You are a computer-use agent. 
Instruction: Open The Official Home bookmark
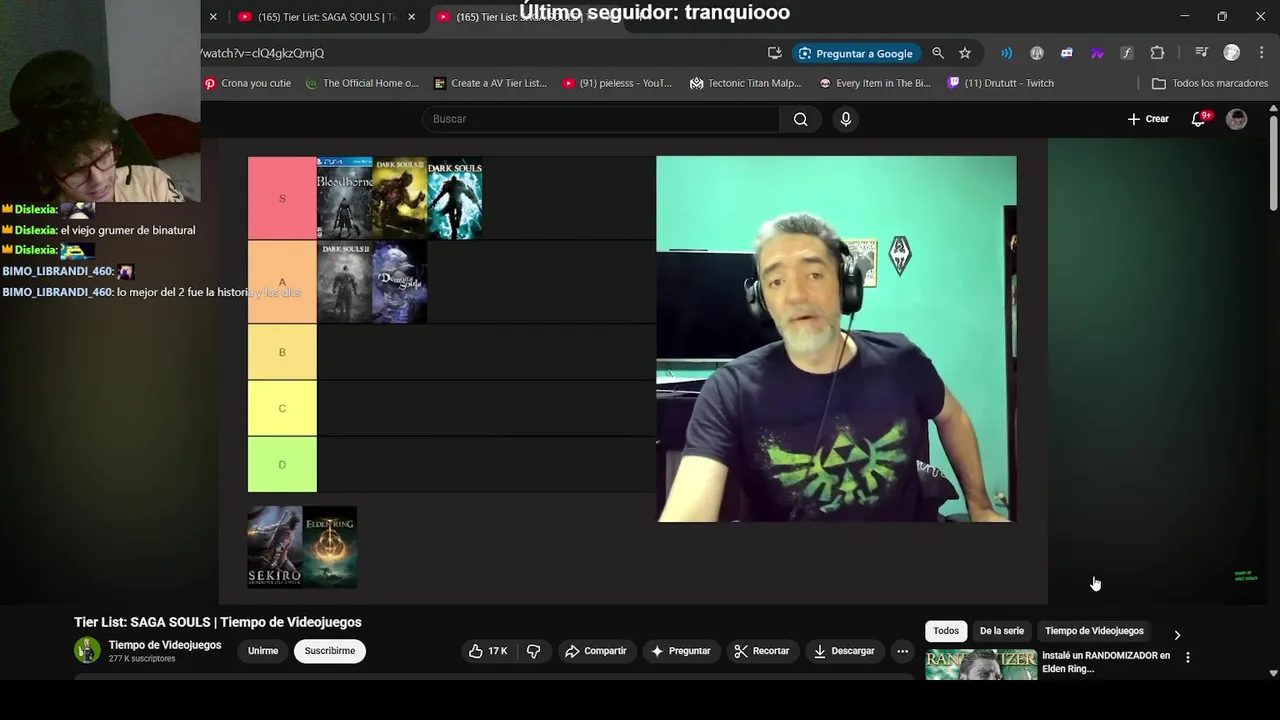coord(362,83)
